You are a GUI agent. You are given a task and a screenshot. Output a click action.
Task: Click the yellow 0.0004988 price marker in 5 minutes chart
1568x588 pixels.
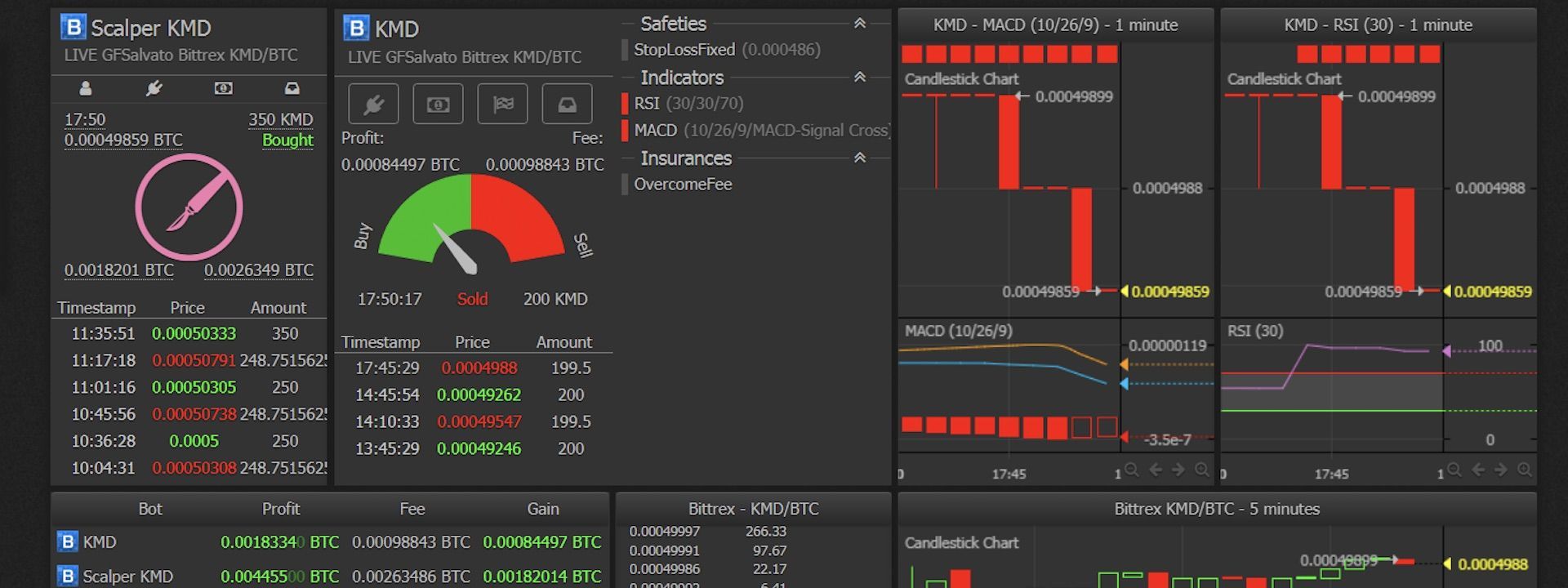1486,564
